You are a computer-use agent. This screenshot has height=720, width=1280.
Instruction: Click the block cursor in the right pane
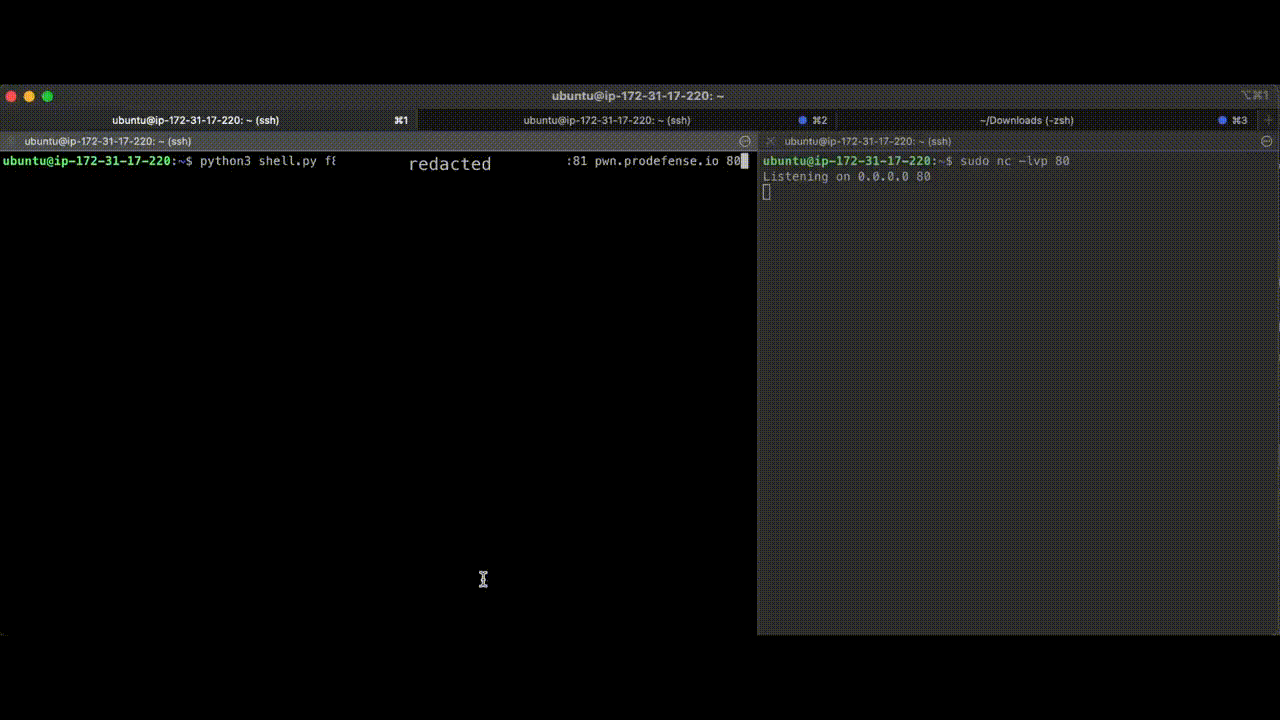point(766,191)
